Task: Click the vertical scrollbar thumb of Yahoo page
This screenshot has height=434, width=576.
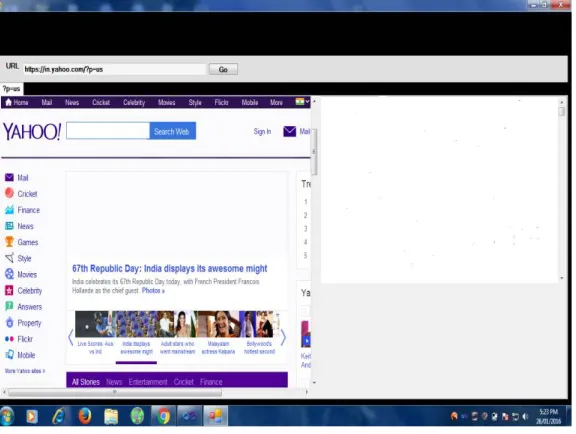Action: point(314,152)
